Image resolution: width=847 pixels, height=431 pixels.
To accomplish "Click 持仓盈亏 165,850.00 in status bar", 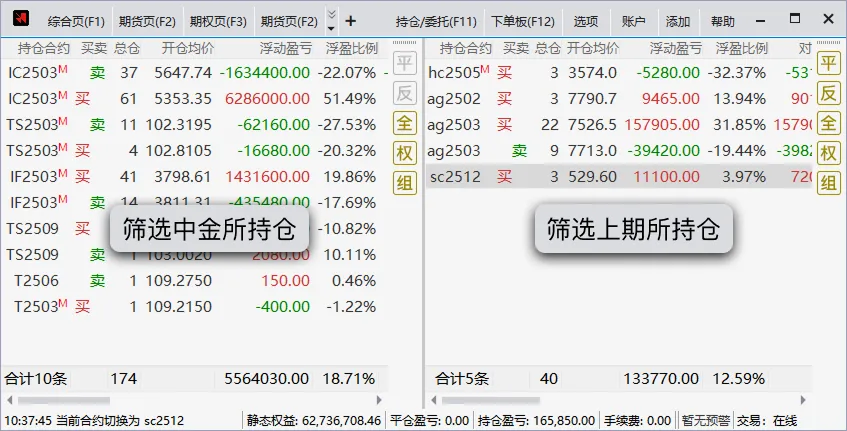I will pos(536,420).
